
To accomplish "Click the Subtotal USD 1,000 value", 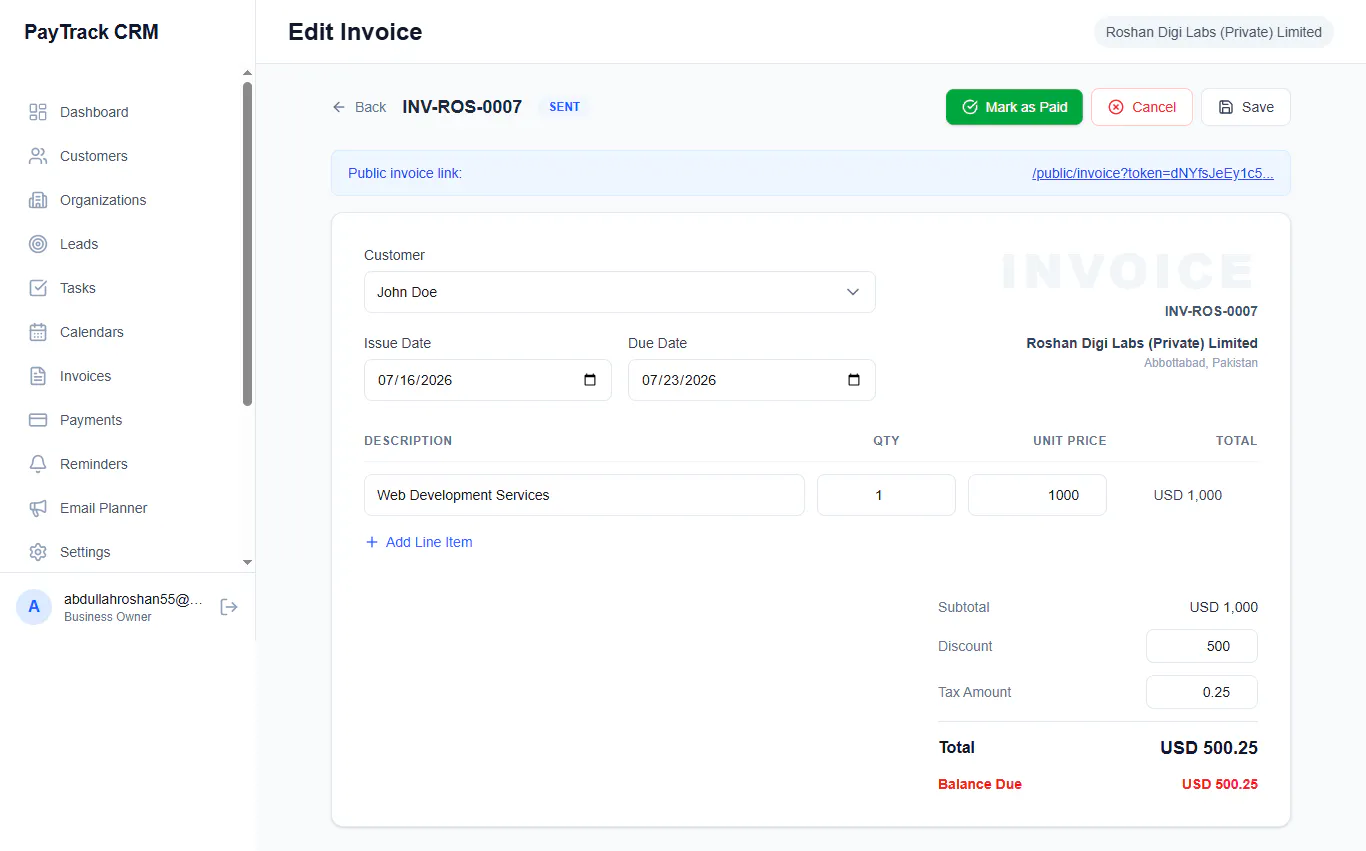I will pos(1224,607).
